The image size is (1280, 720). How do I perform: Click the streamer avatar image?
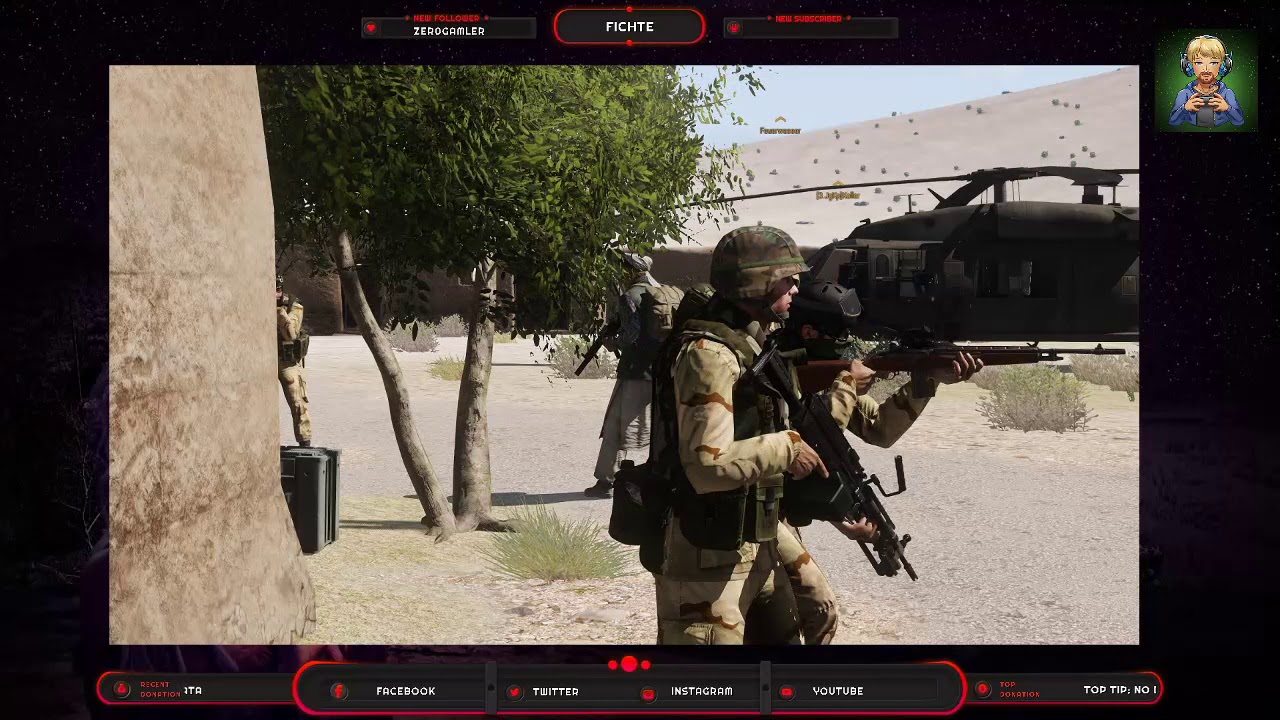click(x=1206, y=81)
